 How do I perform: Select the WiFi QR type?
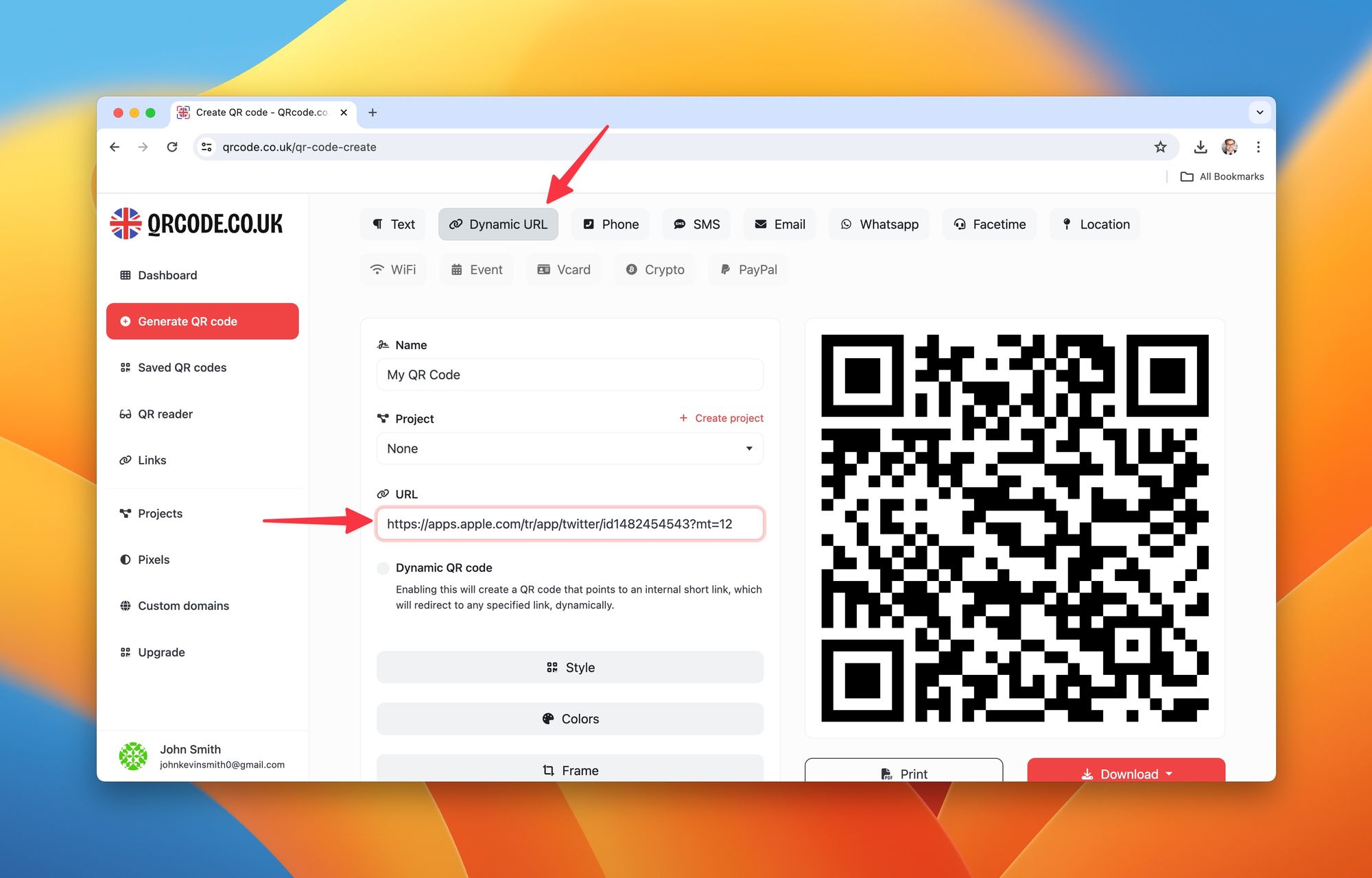393,270
